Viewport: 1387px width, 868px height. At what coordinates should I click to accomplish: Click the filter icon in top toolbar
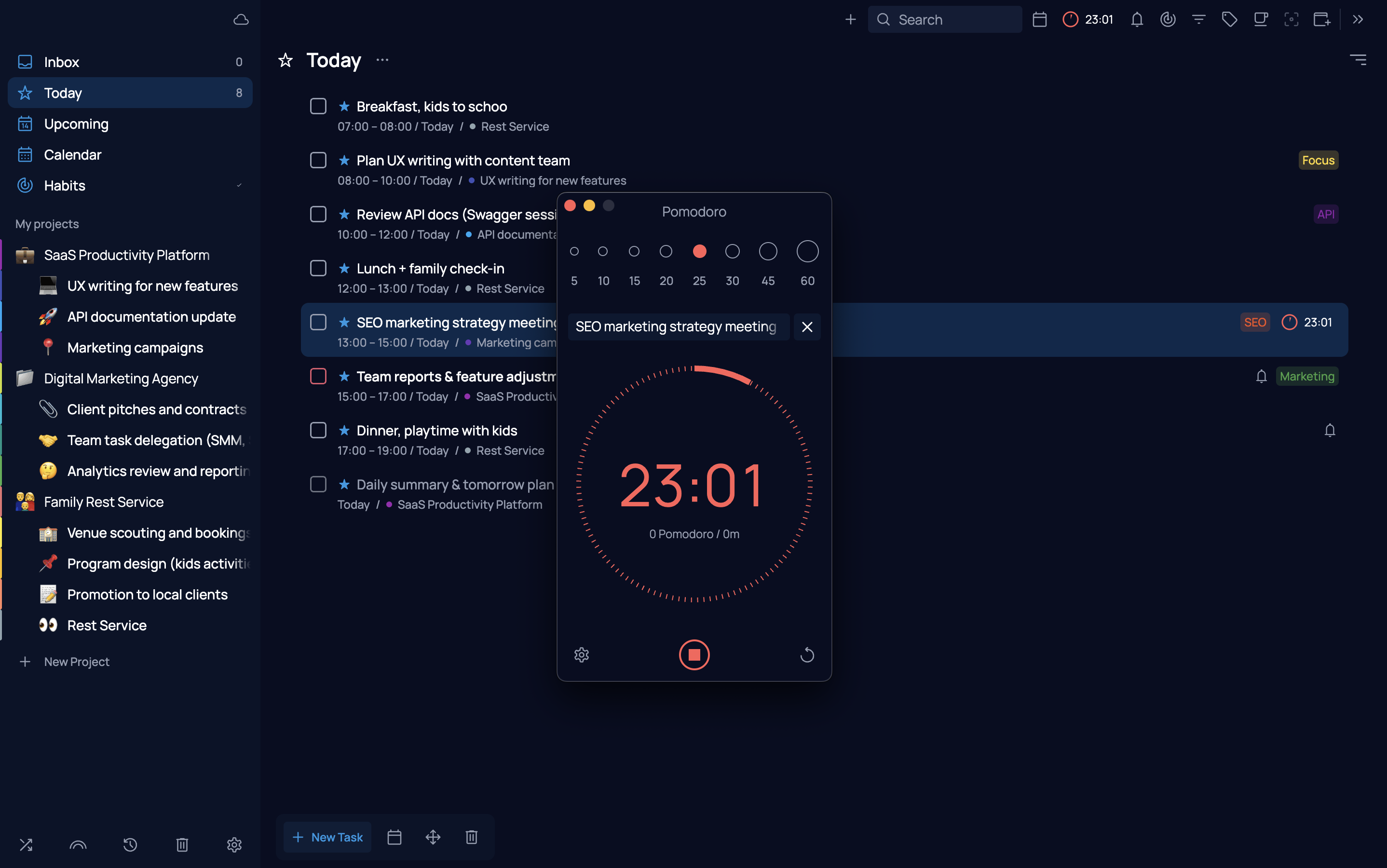click(x=1198, y=19)
